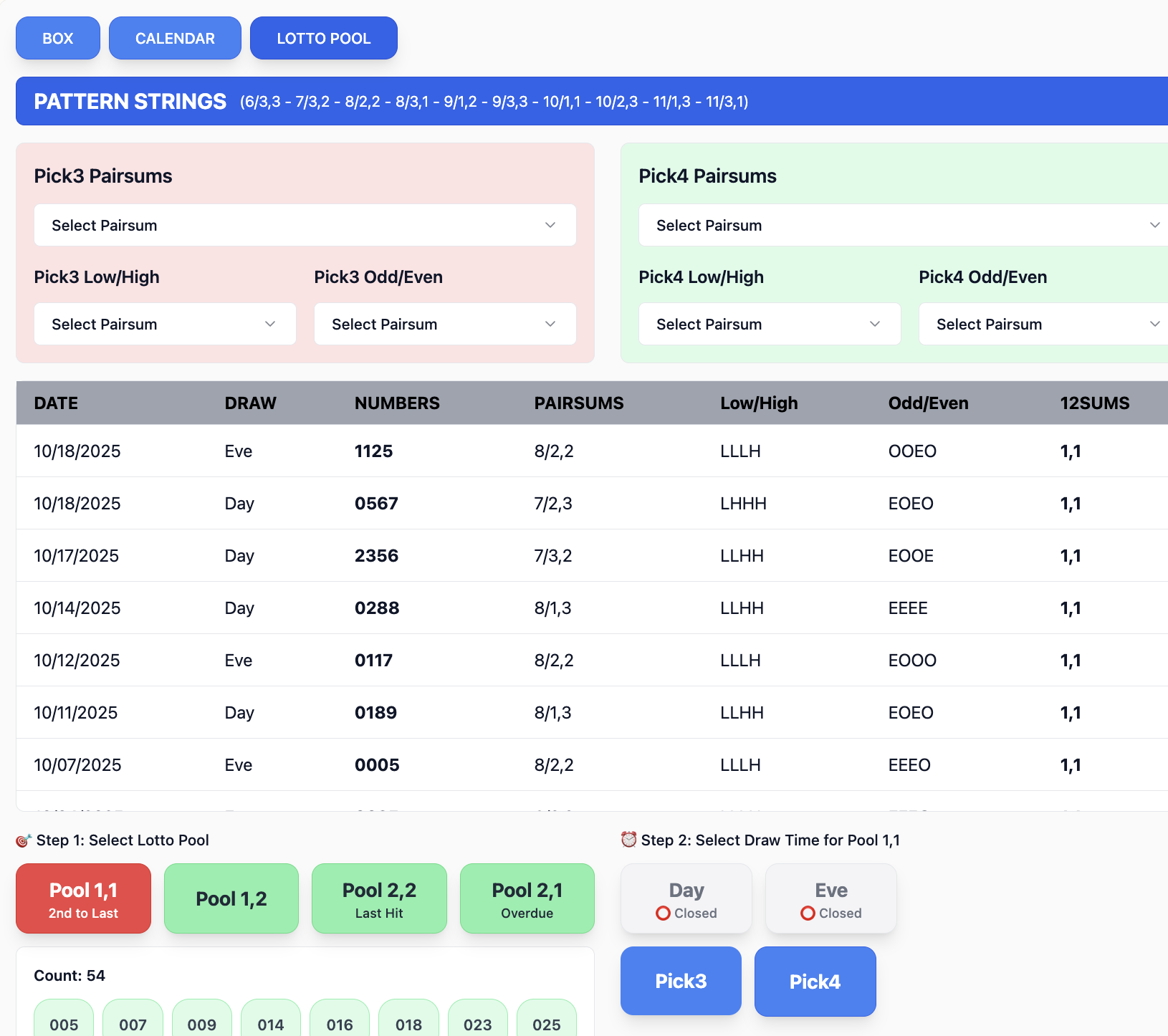Switch to the CALENDAR tab
Image resolution: width=1168 pixels, height=1036 pixels.
coord(175,38)
